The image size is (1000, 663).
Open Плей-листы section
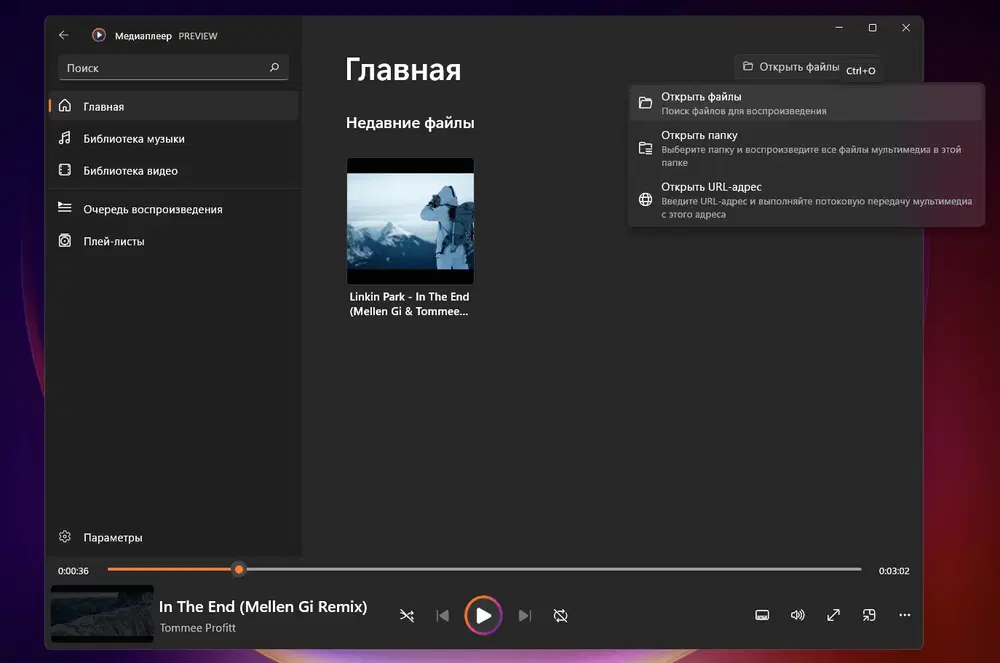(x=173, y=241)
